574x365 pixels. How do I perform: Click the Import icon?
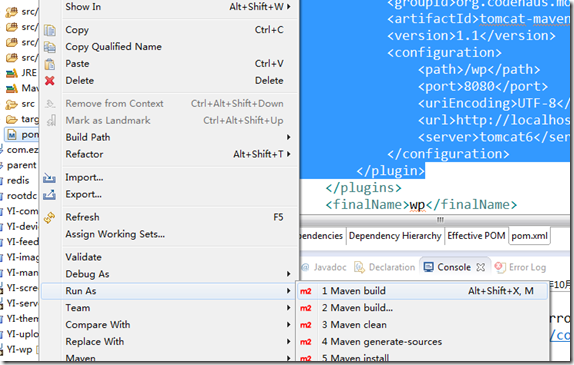(x=49, y=178)
